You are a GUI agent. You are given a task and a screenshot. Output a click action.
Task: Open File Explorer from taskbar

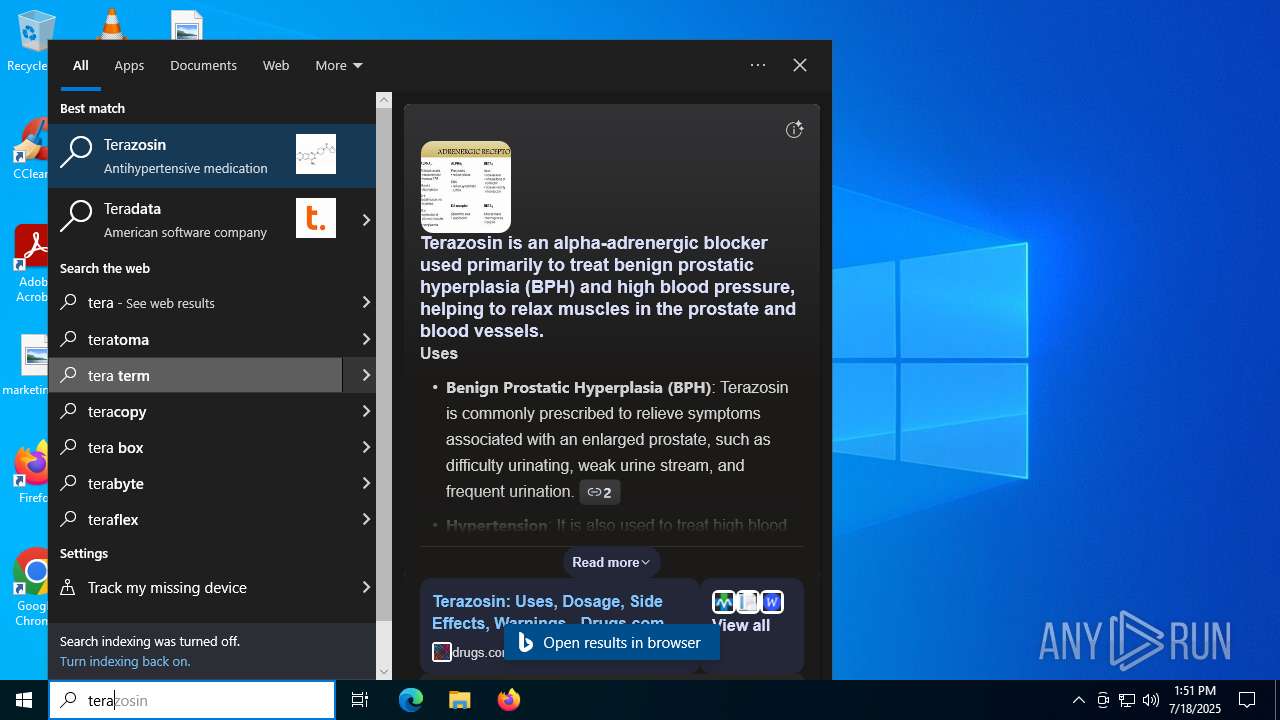tap(459, 700)
